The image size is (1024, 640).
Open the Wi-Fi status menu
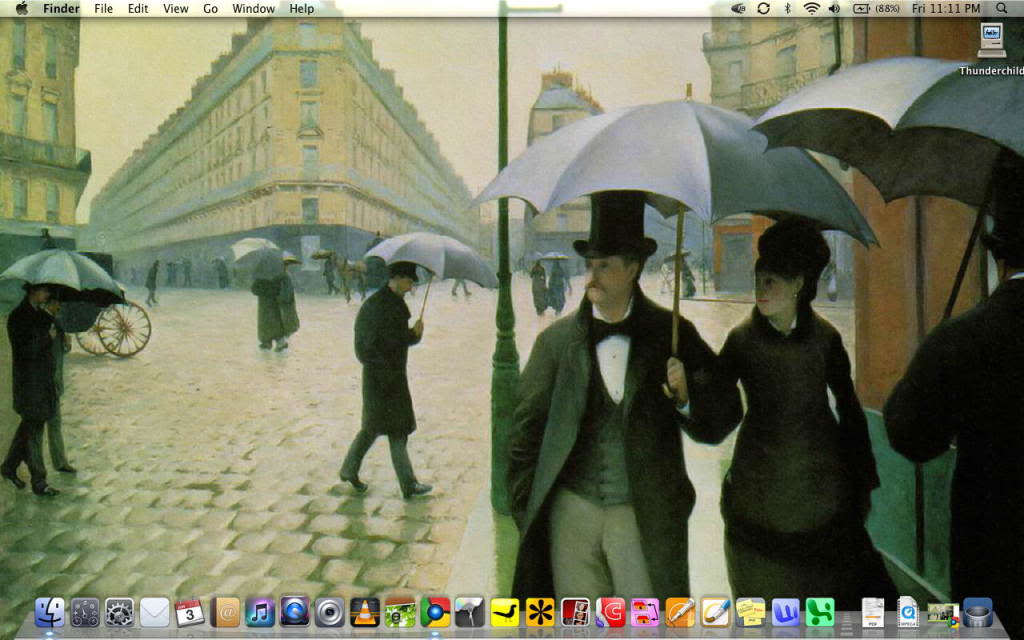[x=812, y=8]
